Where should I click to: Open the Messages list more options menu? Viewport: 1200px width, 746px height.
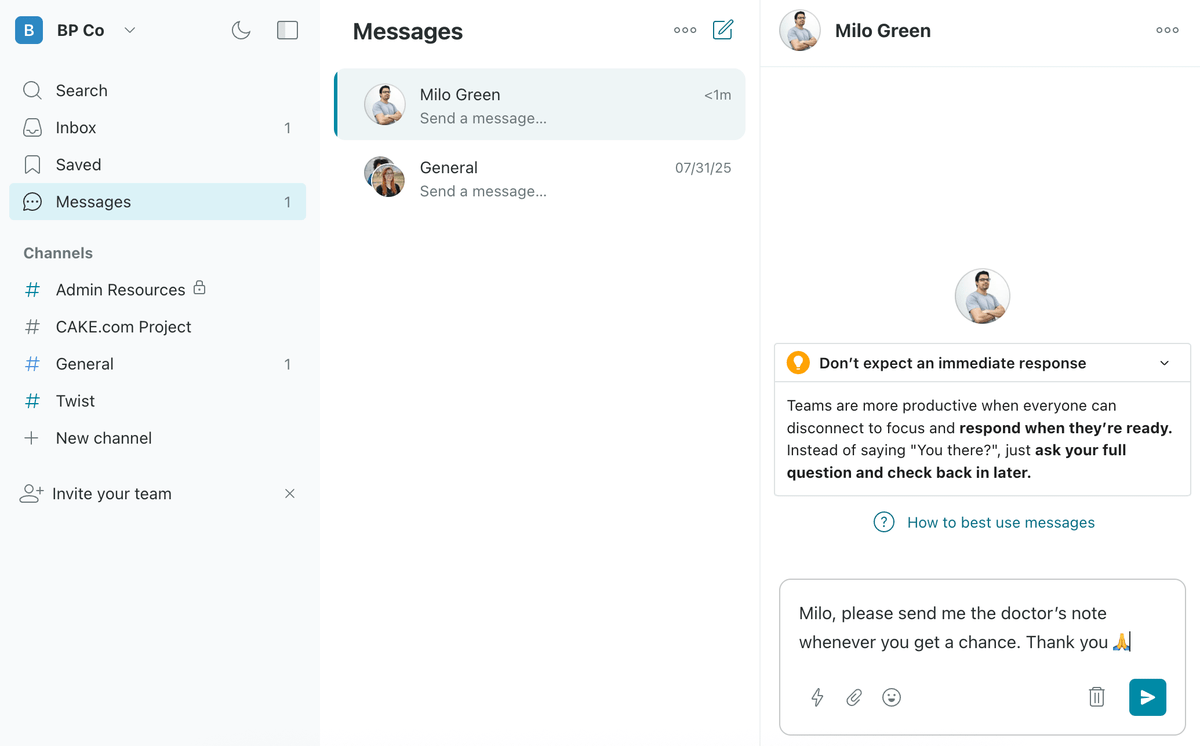685,30
